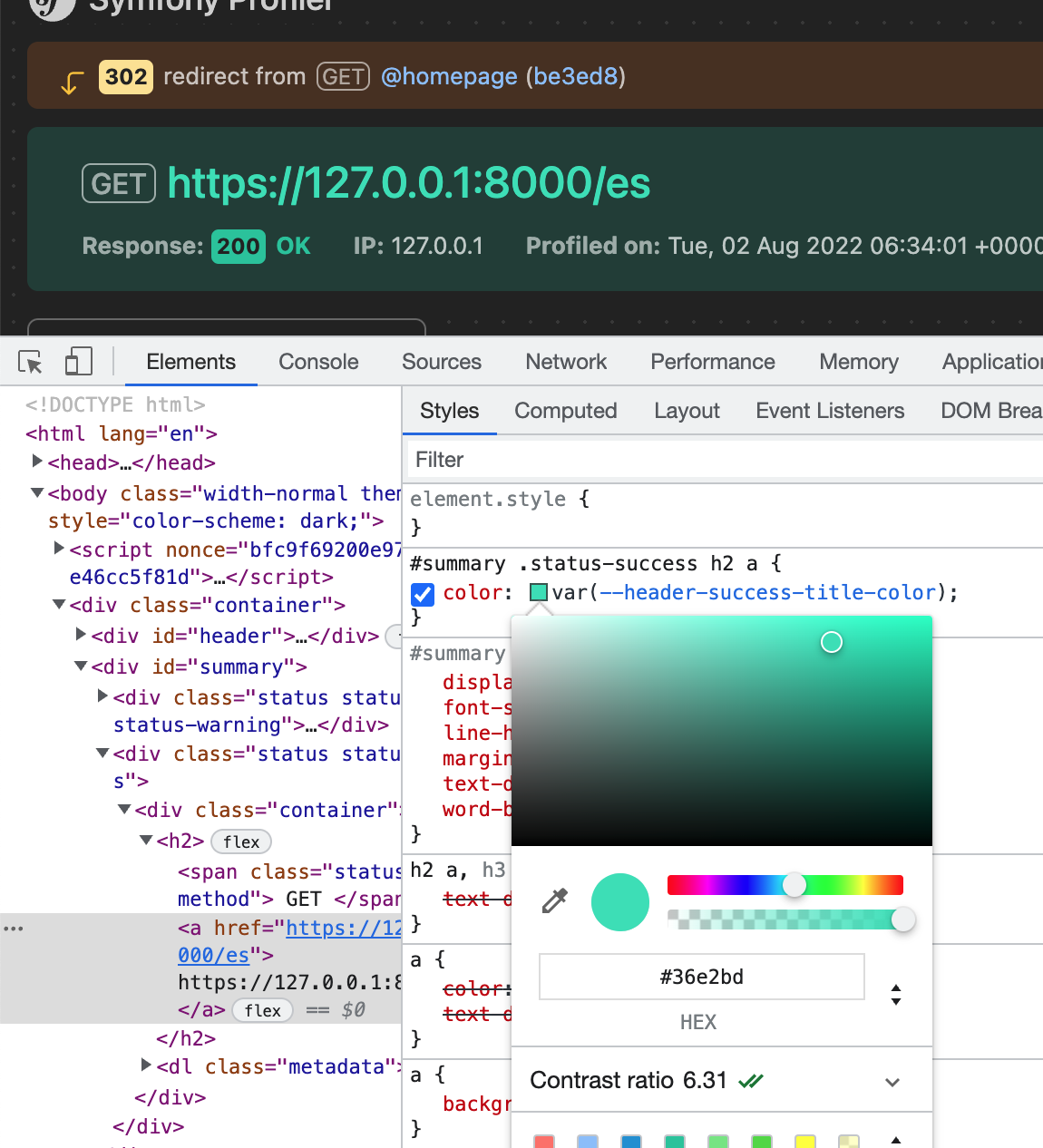Expand the status-warning div node
Viewport: 1043px width, 1148px height.
(103, 696)
